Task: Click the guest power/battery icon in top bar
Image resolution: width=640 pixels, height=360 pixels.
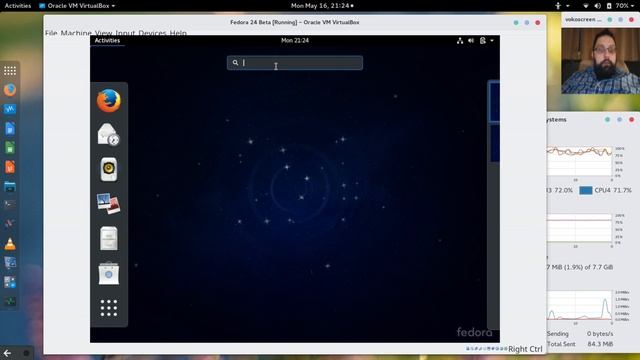Action: (483, 40)
